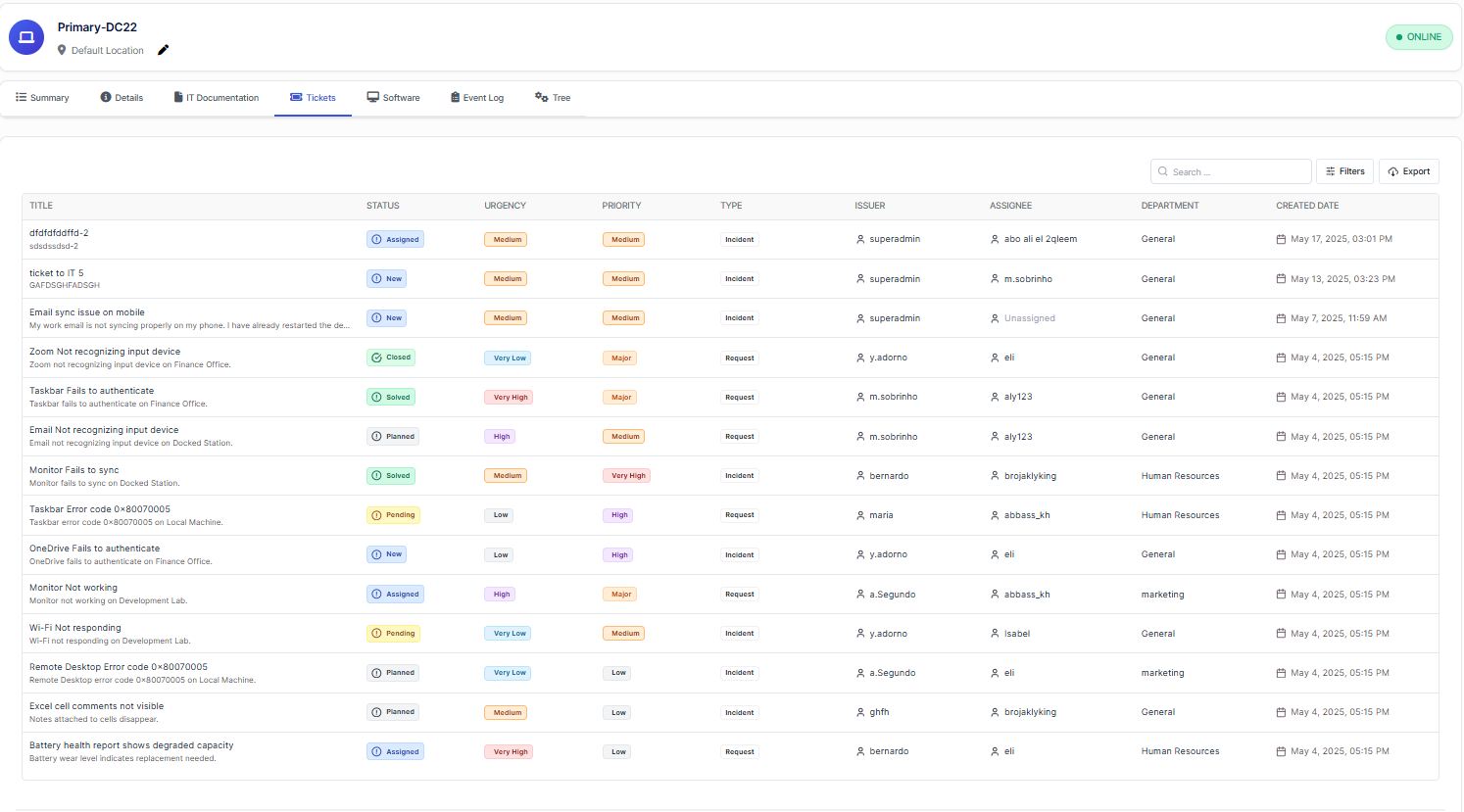
Task: Click Planned status on Excel cell comments ticket
Action: tap(393, 712)
